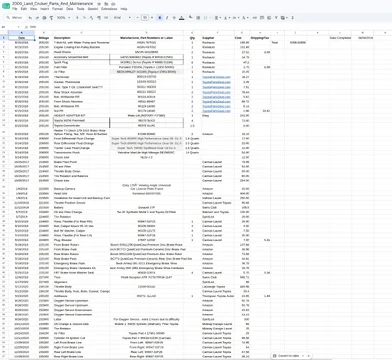Toggle italic formatting
Screen dimensions: 392x360
click(167, 18)
